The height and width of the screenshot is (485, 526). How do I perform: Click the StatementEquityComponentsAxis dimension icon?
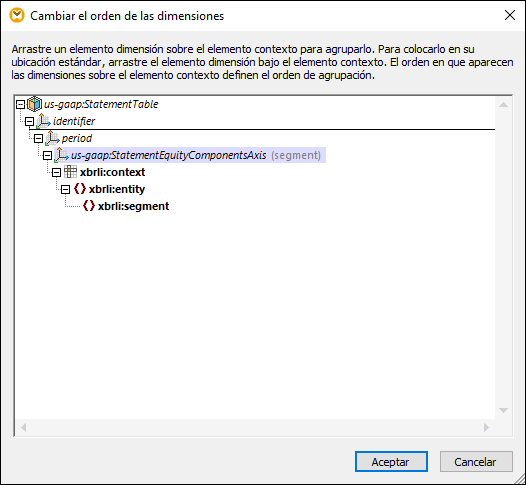(61, 155)
